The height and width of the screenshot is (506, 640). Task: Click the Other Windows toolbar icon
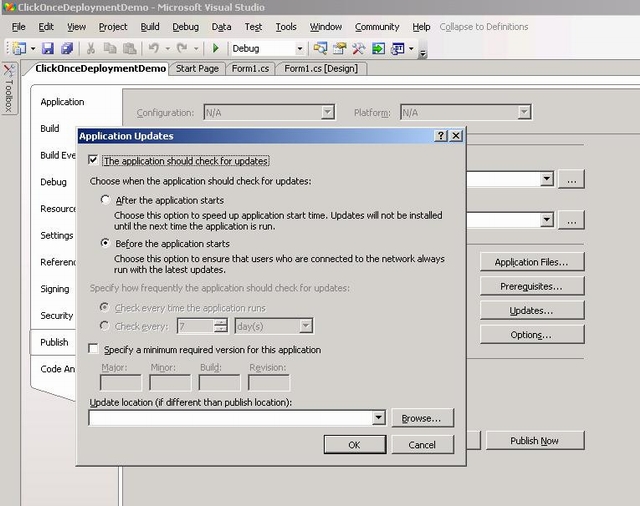tap(398, 49)
